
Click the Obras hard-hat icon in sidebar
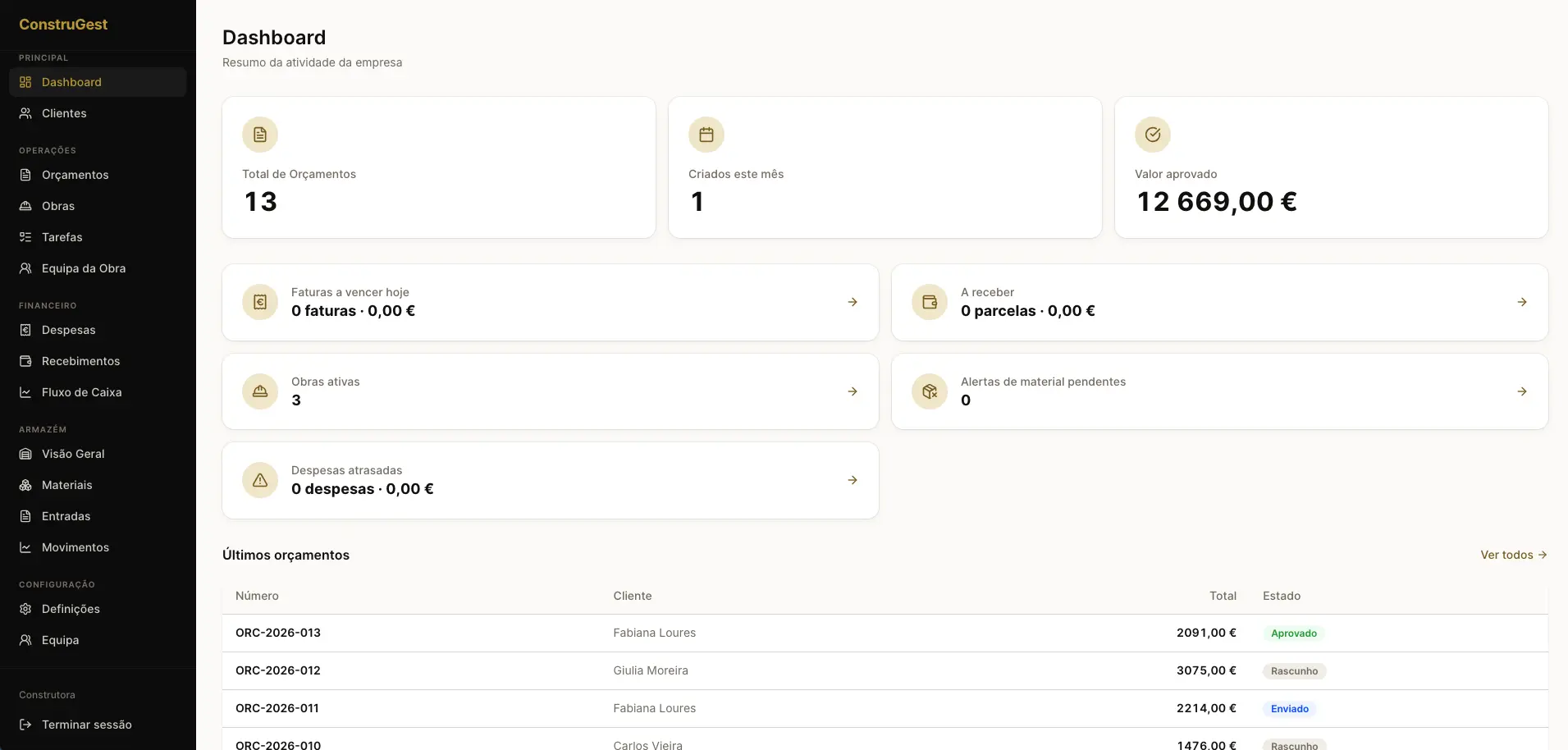coord(25,206)
